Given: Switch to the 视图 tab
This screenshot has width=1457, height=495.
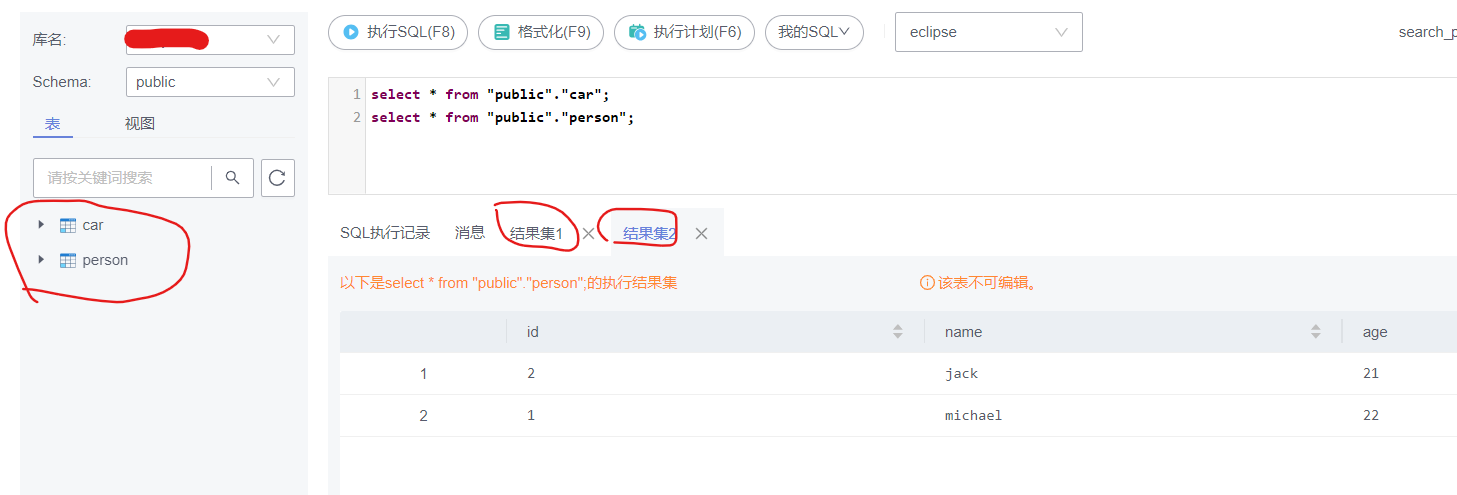Looking at the screenshot, I should point(140,124).
